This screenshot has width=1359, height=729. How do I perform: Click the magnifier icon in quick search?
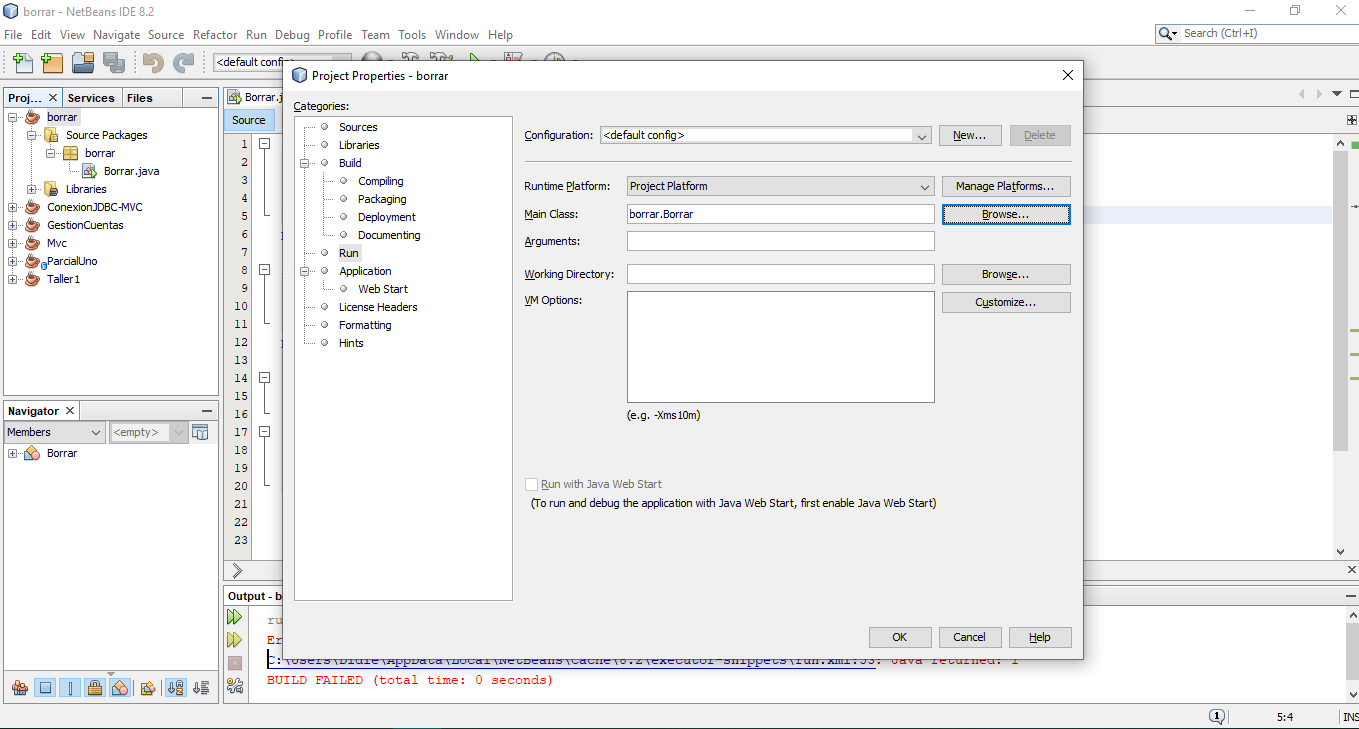[x=1168, y=34]
